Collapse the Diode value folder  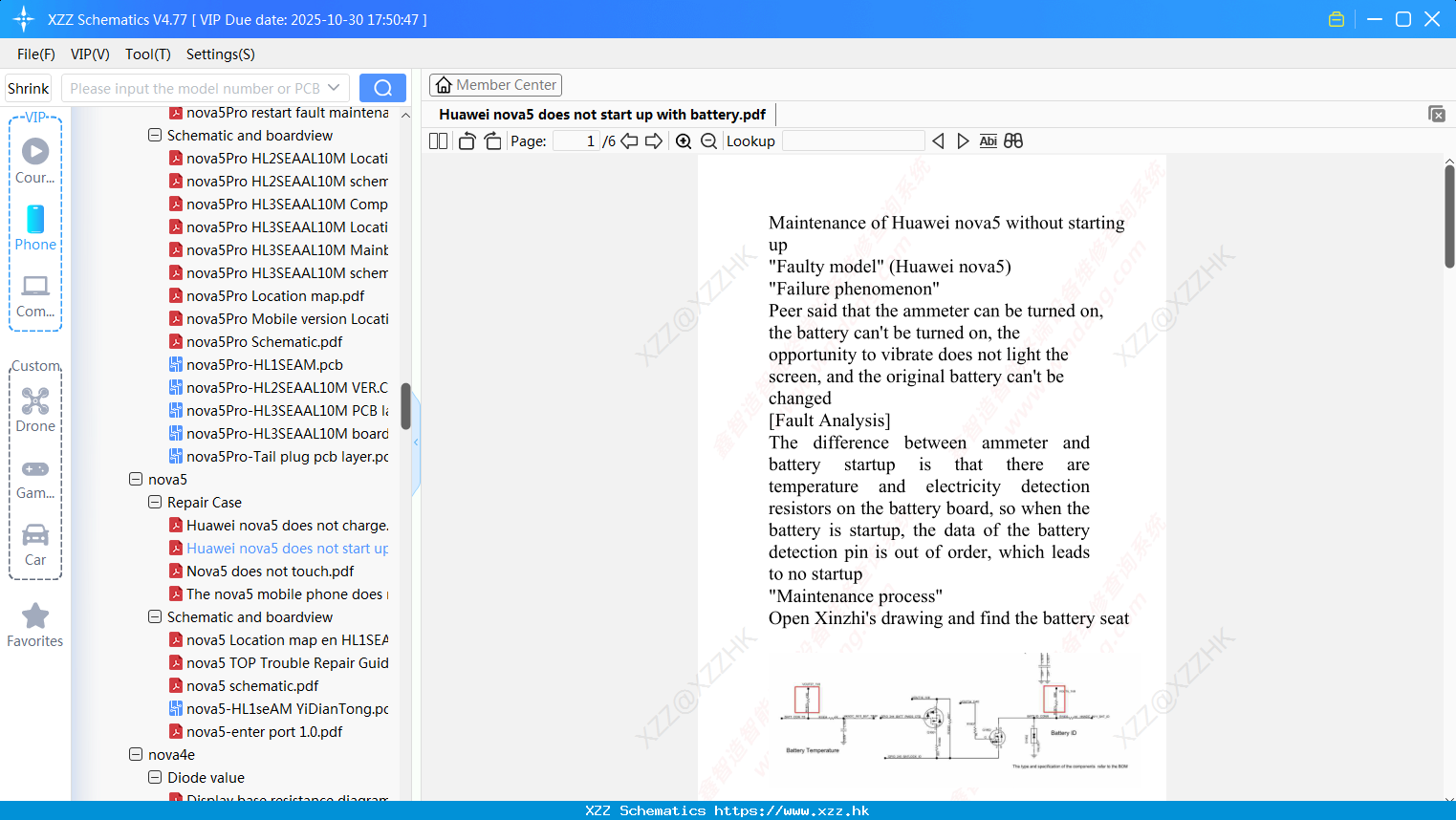click(x=155, y=777)
